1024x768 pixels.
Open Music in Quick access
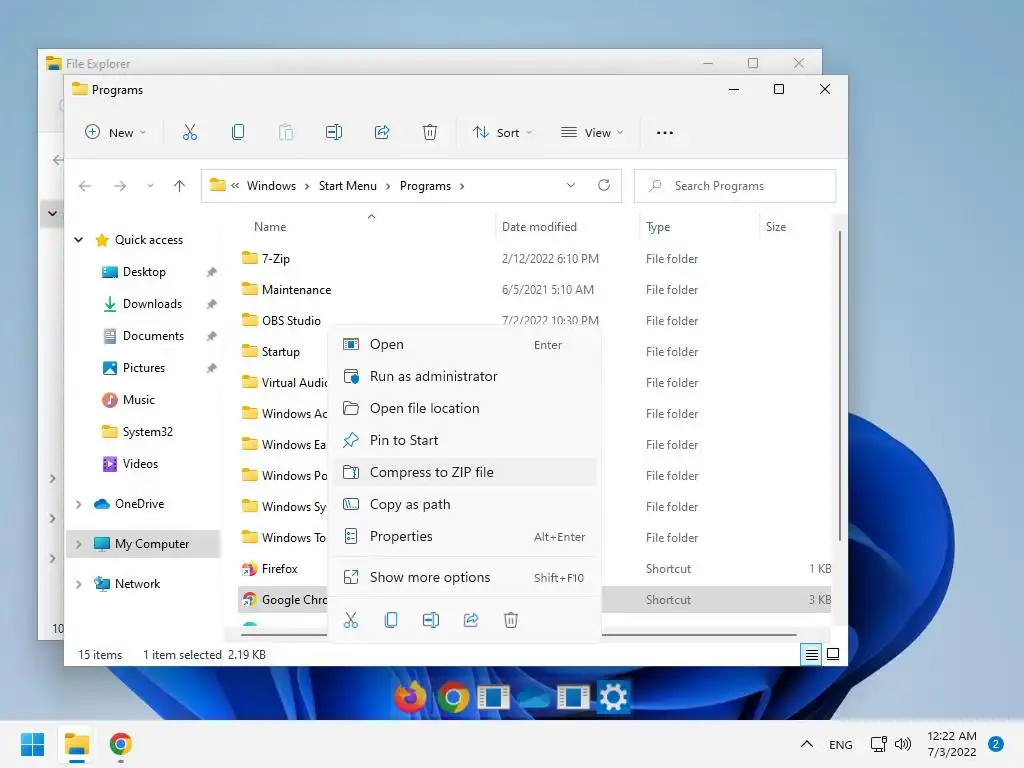point(138,400)
